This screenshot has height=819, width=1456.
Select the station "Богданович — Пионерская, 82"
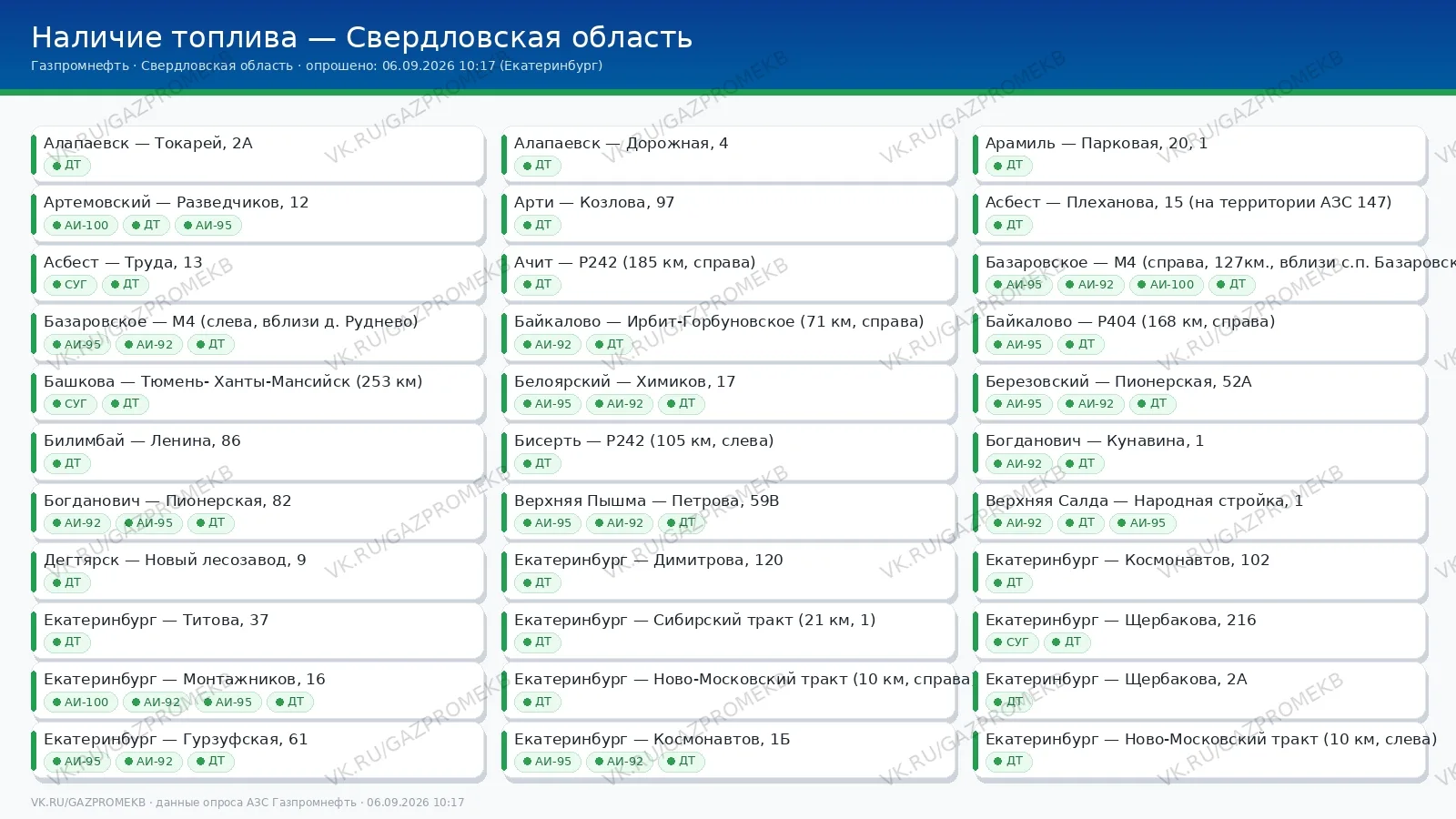point(258,512)
